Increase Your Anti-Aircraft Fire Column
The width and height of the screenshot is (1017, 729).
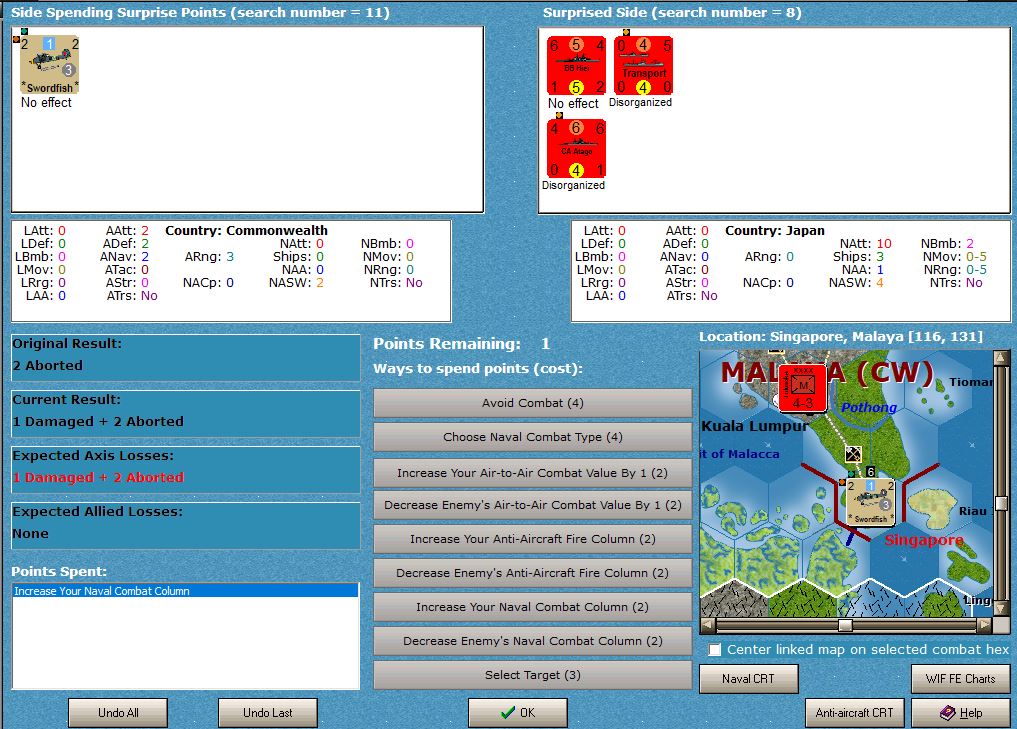tap(532, 539)
